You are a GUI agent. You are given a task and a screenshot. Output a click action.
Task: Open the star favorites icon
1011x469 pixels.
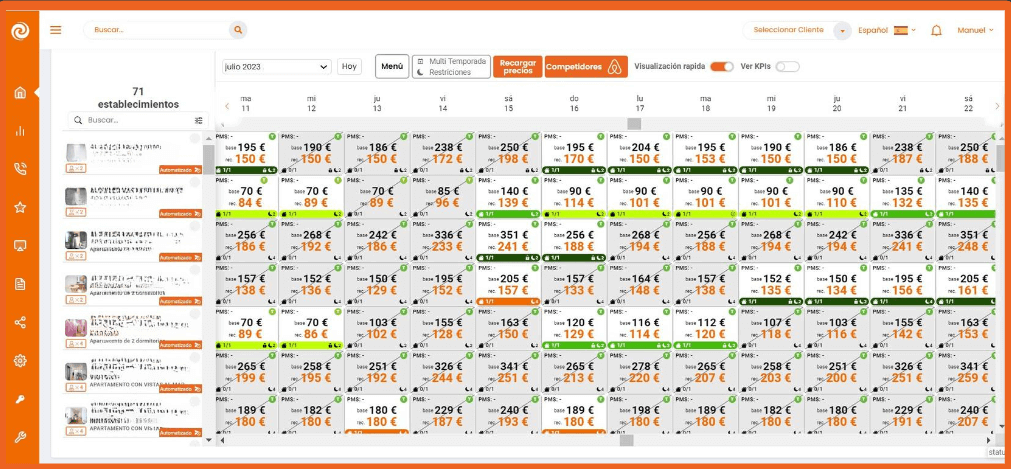click(x=20, y=207)
